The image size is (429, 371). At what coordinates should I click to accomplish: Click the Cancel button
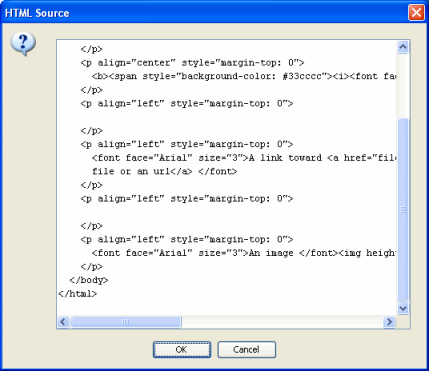pos(247,349)
